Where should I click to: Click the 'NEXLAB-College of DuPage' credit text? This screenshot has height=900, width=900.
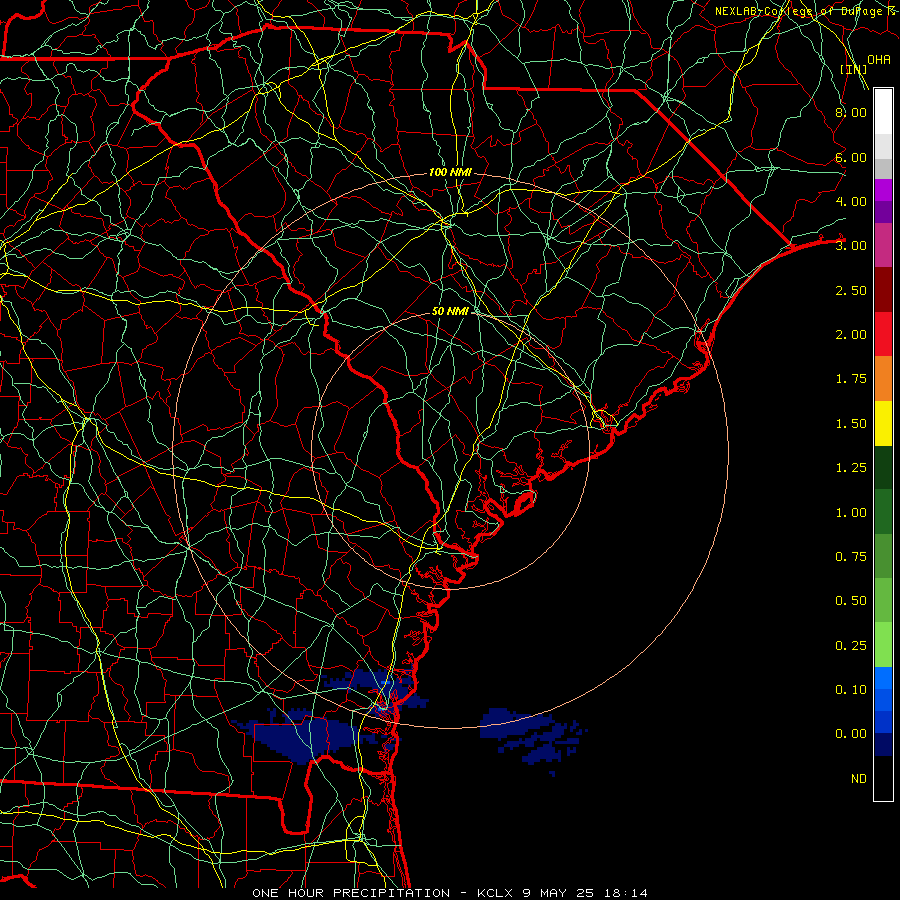pos(799,11)
